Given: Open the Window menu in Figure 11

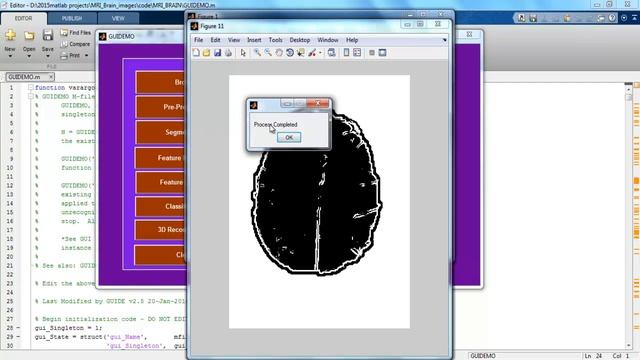Looking at the screenshot, I should (328, 40).
